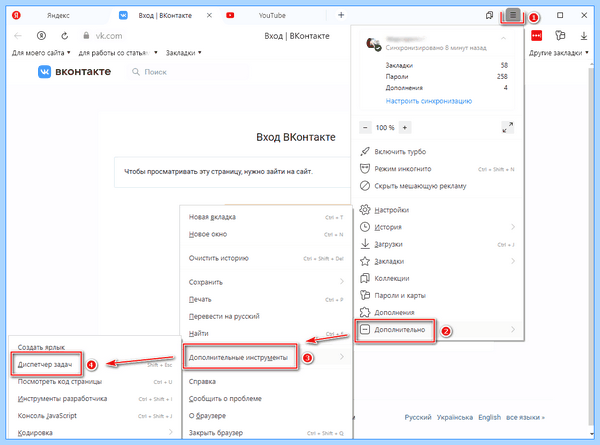Open Загрузки in the main menu
The image size is (600, 445).
coord(437,244)
